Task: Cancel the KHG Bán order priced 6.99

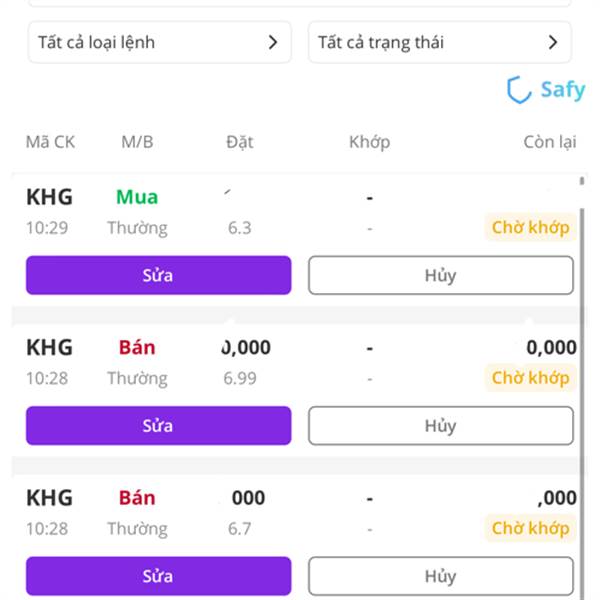Action: 441,426
